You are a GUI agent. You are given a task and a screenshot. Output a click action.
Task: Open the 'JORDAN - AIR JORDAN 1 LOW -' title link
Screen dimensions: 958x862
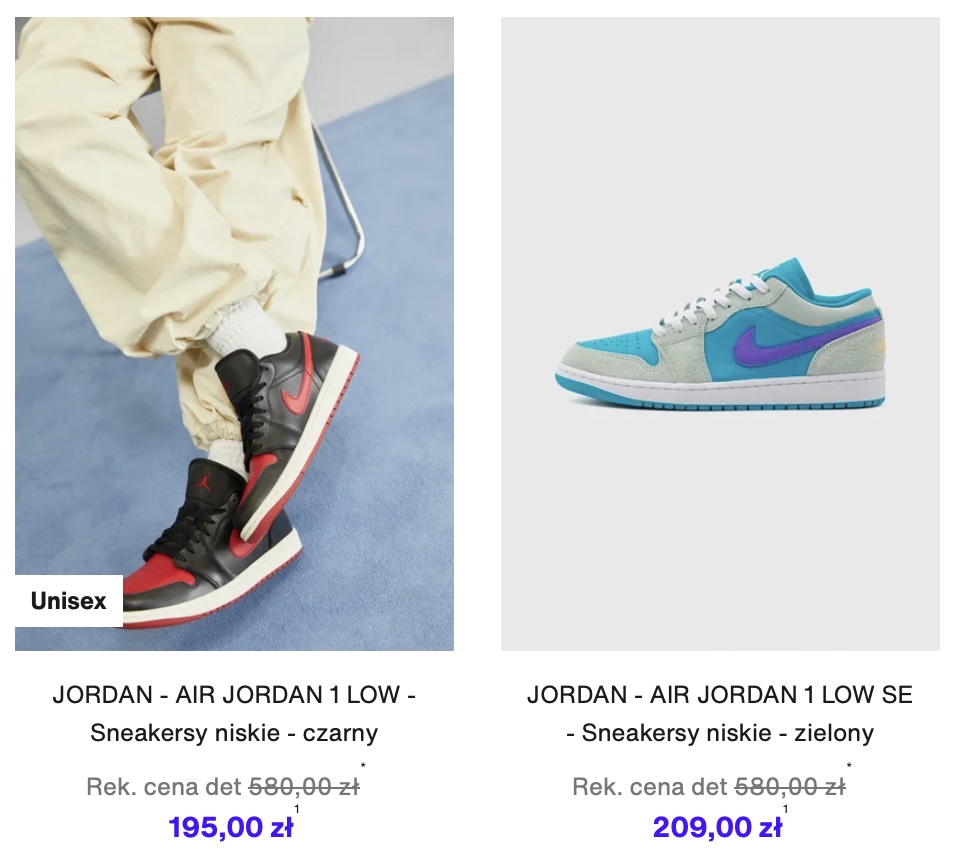(x=234, y=695)
